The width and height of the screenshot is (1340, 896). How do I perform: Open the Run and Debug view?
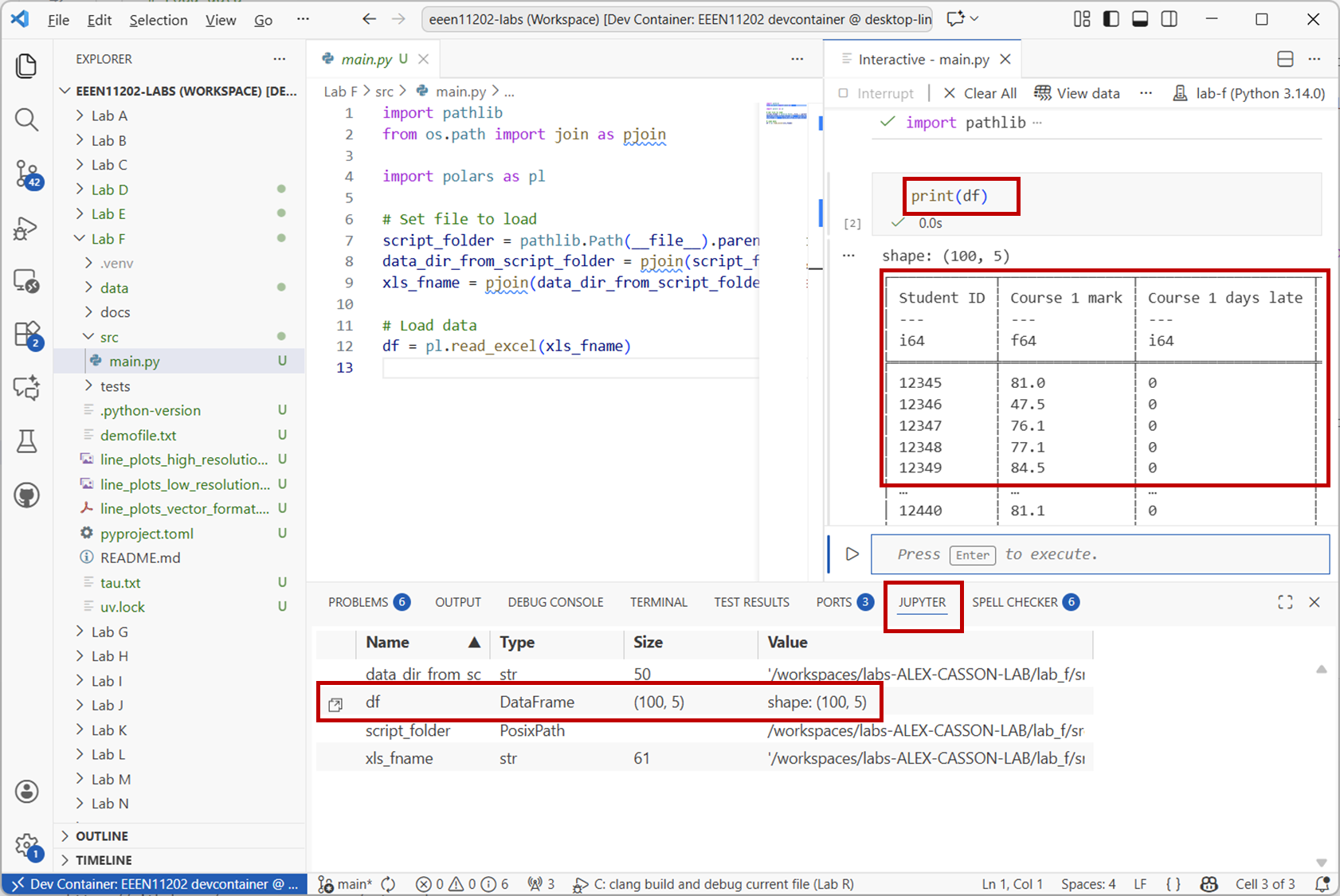coord(26,229)
